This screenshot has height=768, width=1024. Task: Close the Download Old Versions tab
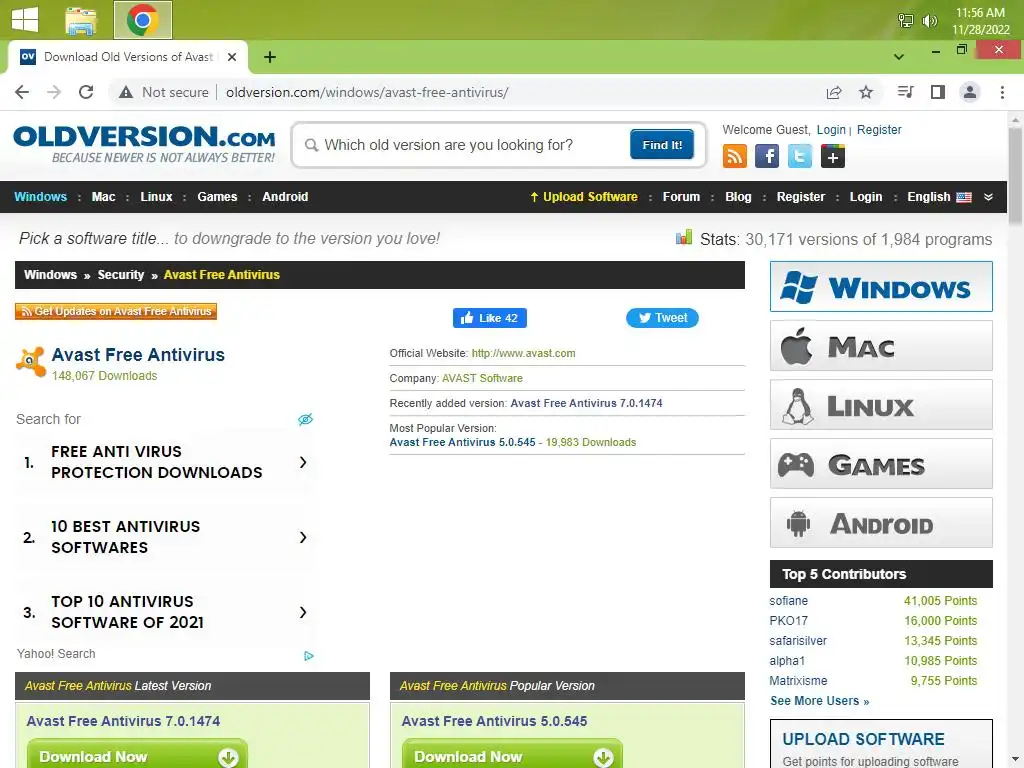(x=232, y=57)
